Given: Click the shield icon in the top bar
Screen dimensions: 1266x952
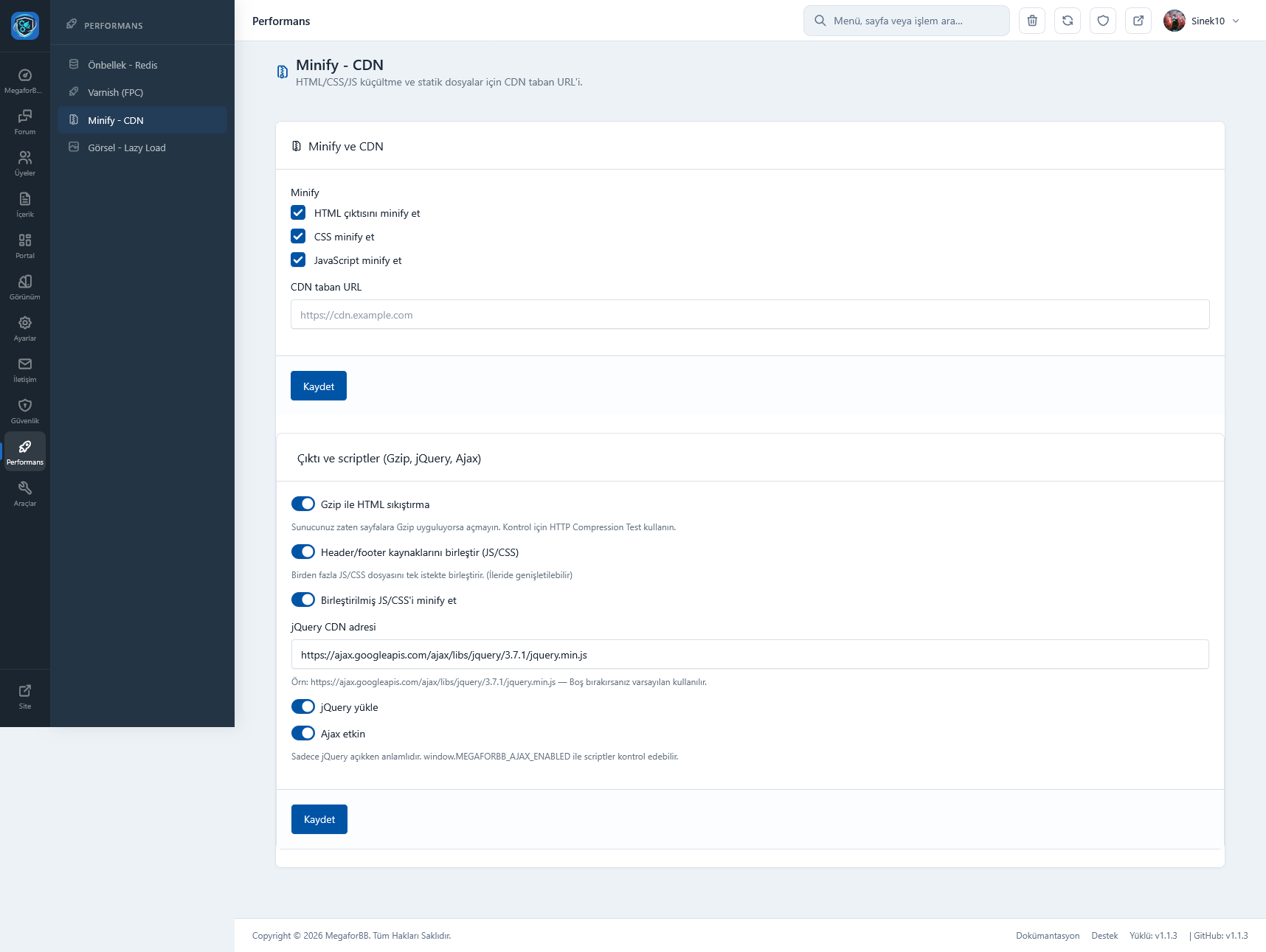Looking at the screenshot, I should tap(1103, 21).
